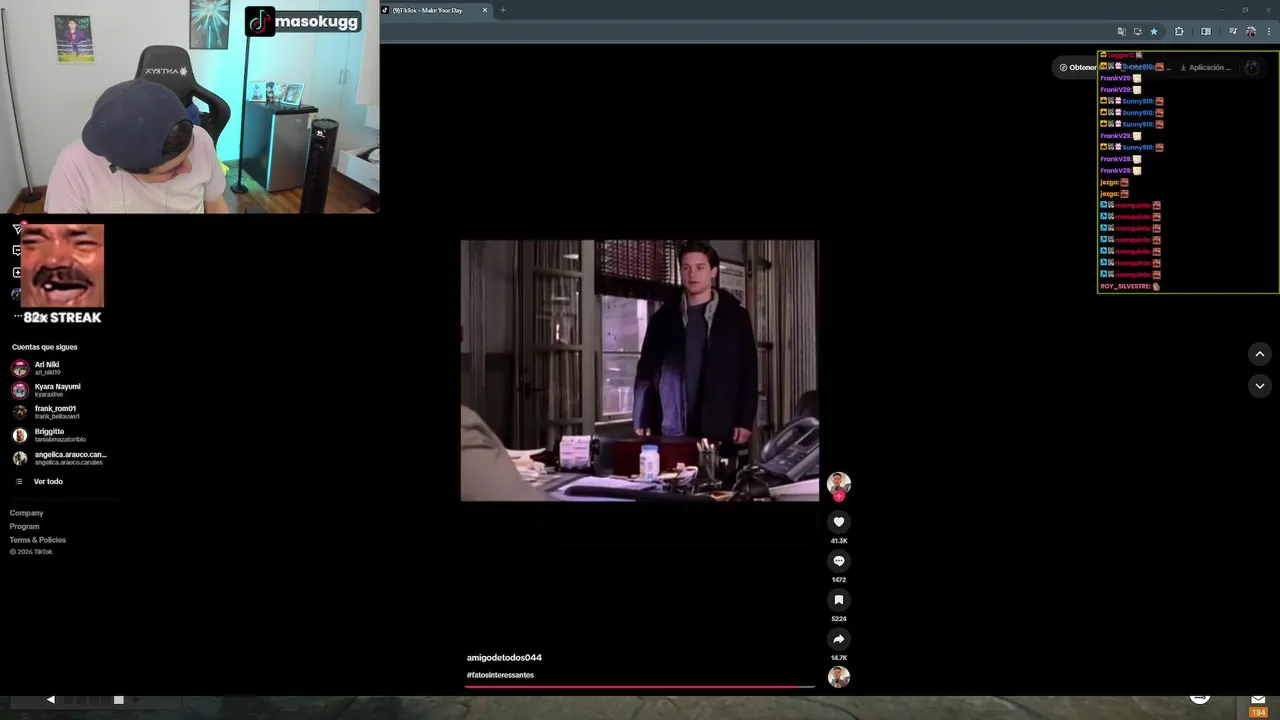Seek using the red video progress bar
The image size is (1280, 720).
click(640, 687)
